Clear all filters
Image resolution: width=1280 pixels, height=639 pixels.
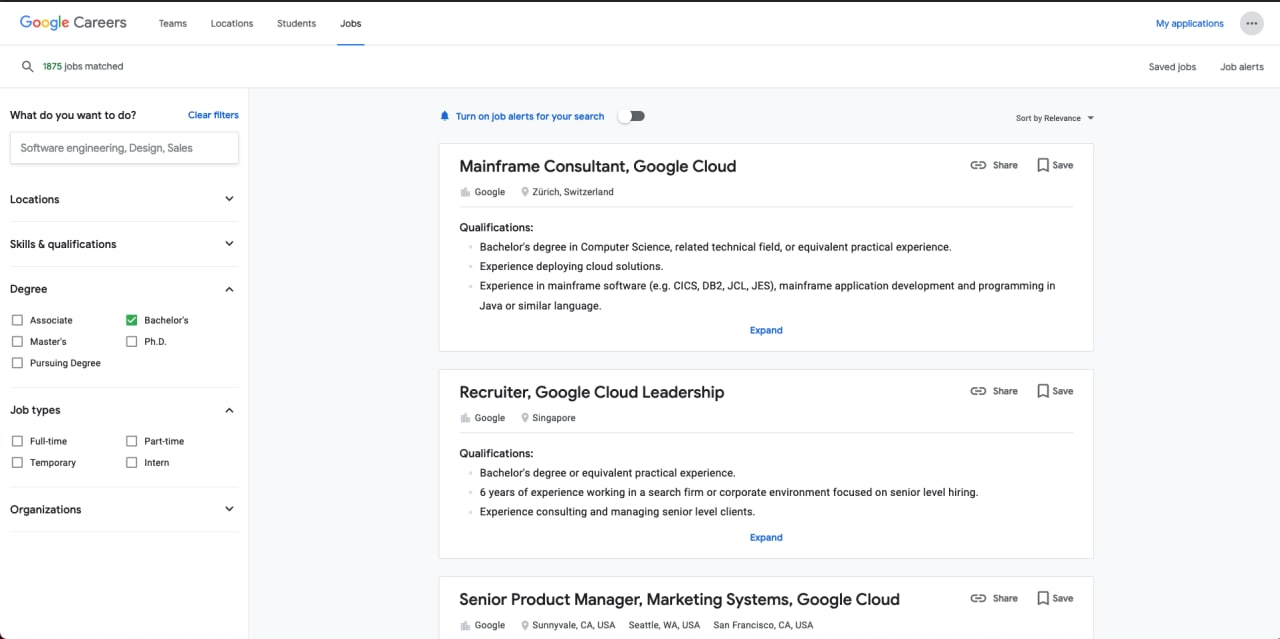[x=213, y=115]
